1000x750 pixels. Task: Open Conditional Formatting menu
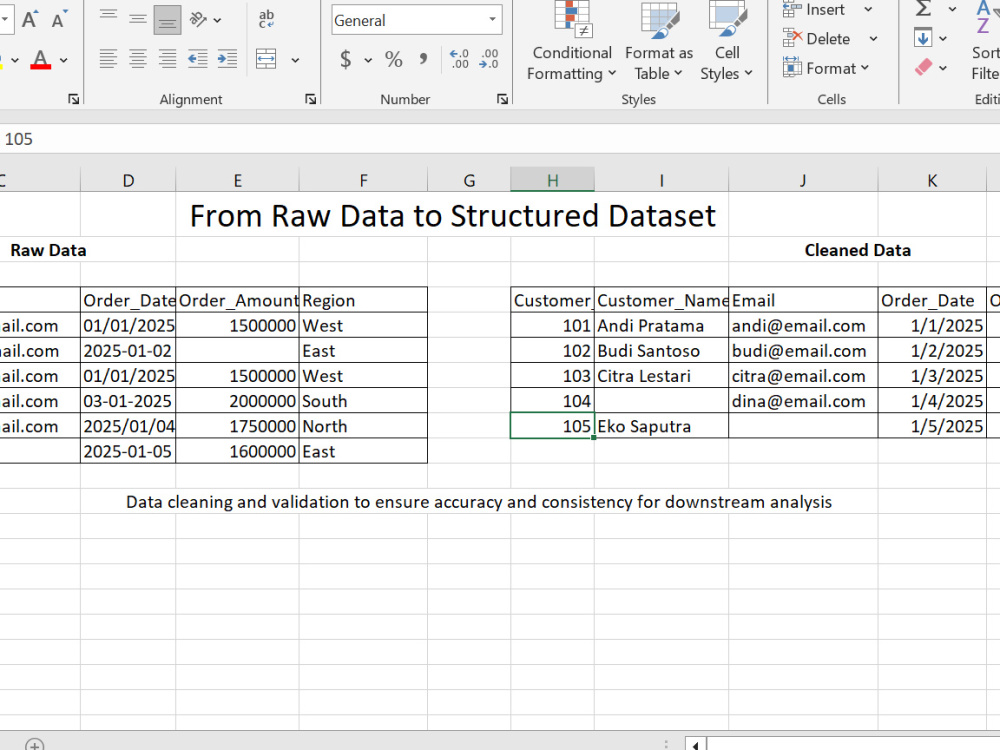[572, 42]
